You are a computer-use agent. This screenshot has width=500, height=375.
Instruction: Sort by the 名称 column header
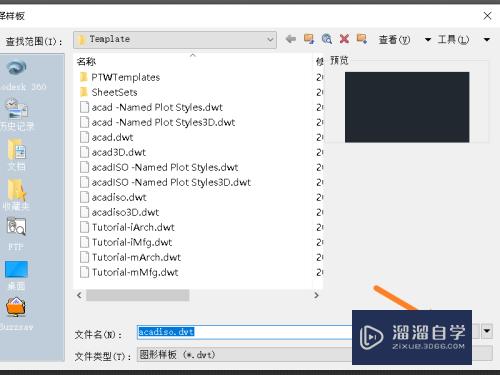(x=86, y=61)
